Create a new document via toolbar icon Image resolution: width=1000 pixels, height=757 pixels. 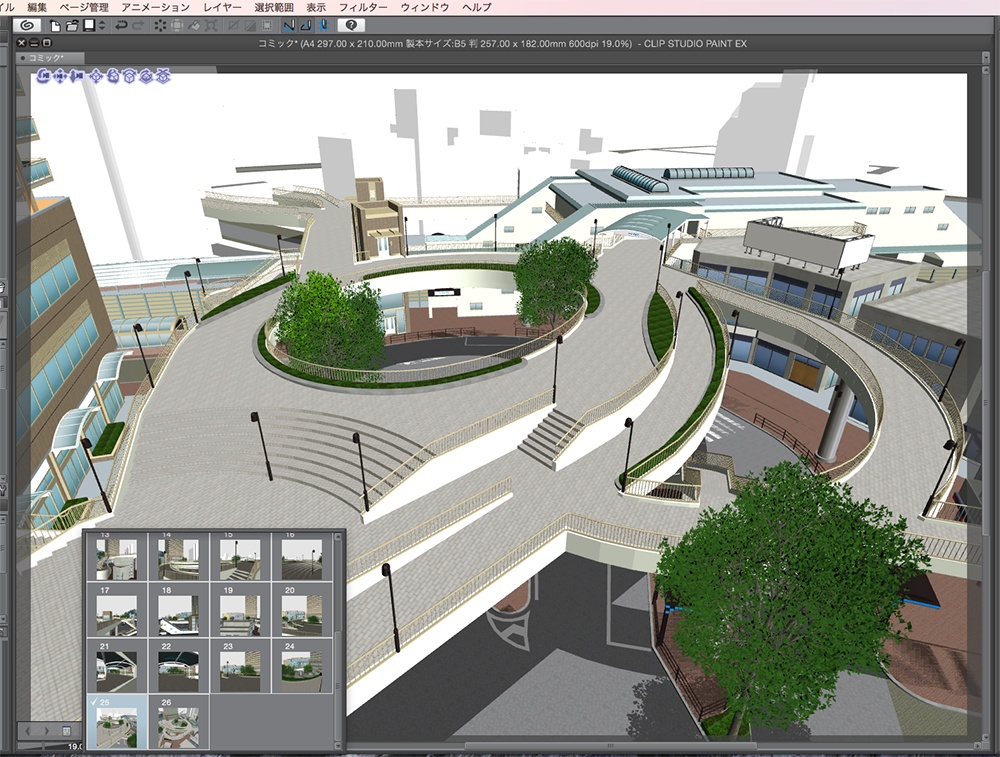pyautogui.click(x=55, y=26)
